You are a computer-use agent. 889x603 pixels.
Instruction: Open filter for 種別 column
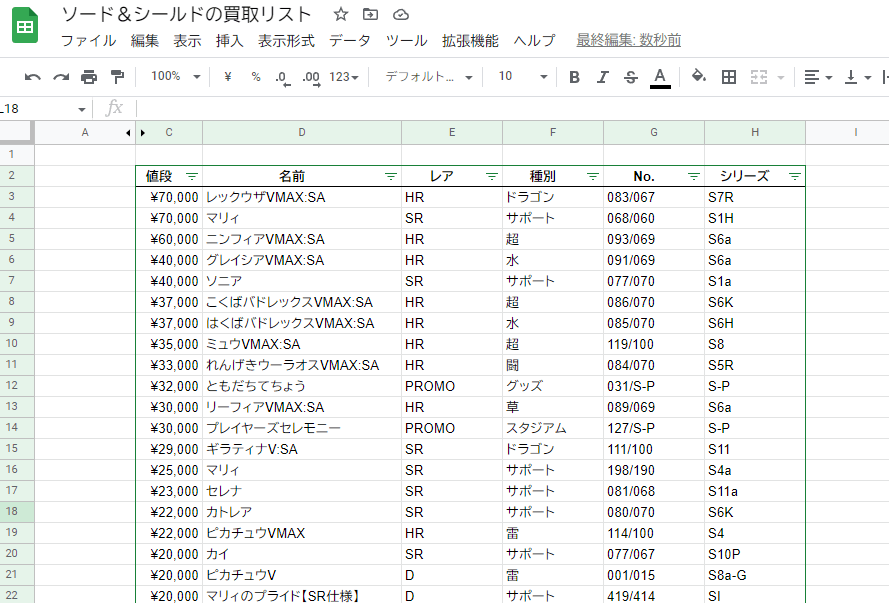(x=592, y=176)
